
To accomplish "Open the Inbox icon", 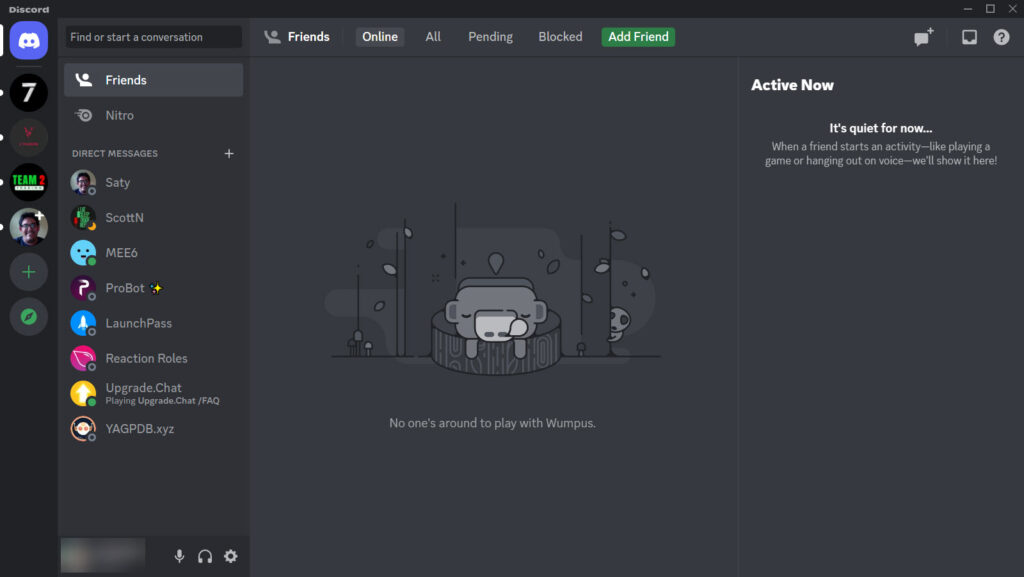I will (969, 37).
